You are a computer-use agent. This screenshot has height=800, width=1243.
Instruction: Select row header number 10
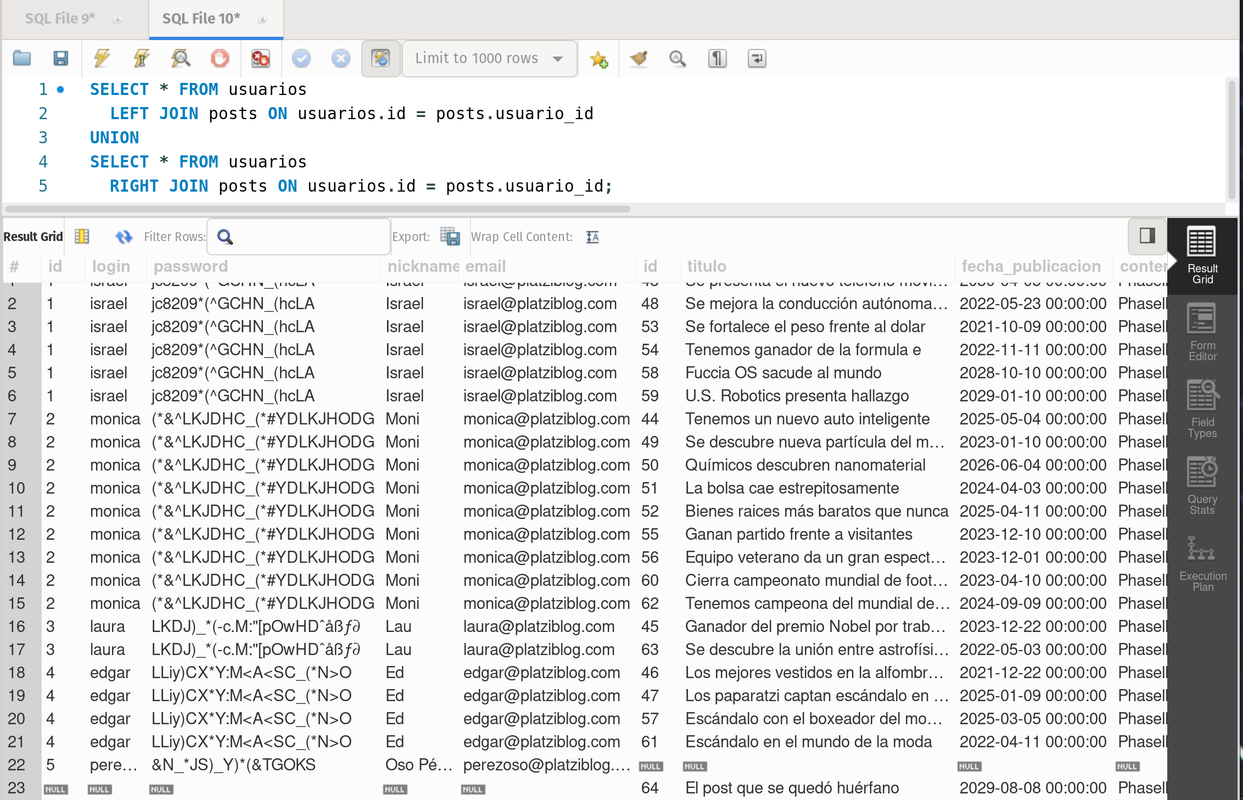[17, 488]
